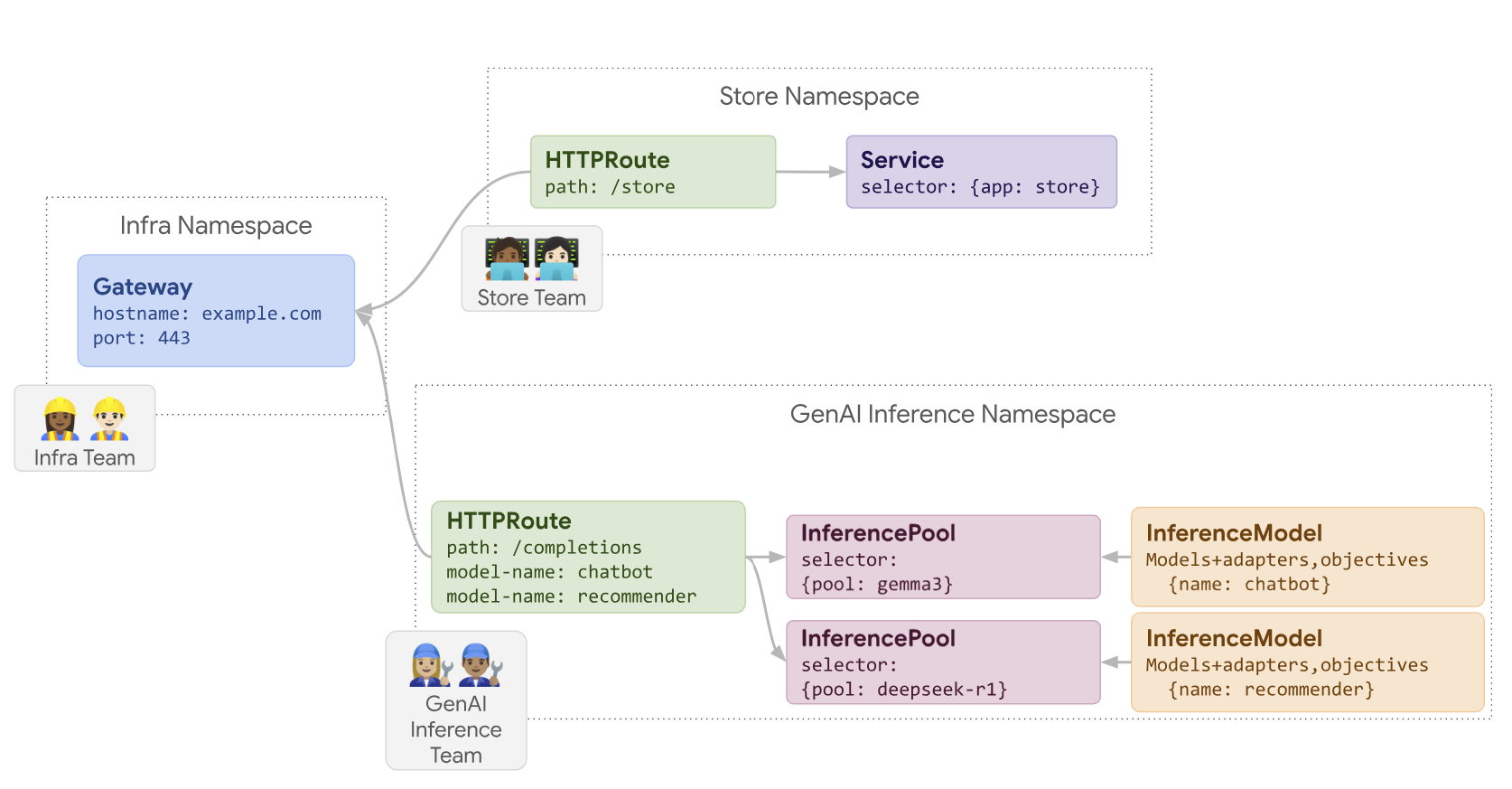Select the HTTPRoute box with path /completions
Image resolution: width=1512 pixels, height=789 pixels.
click(588, 557)
